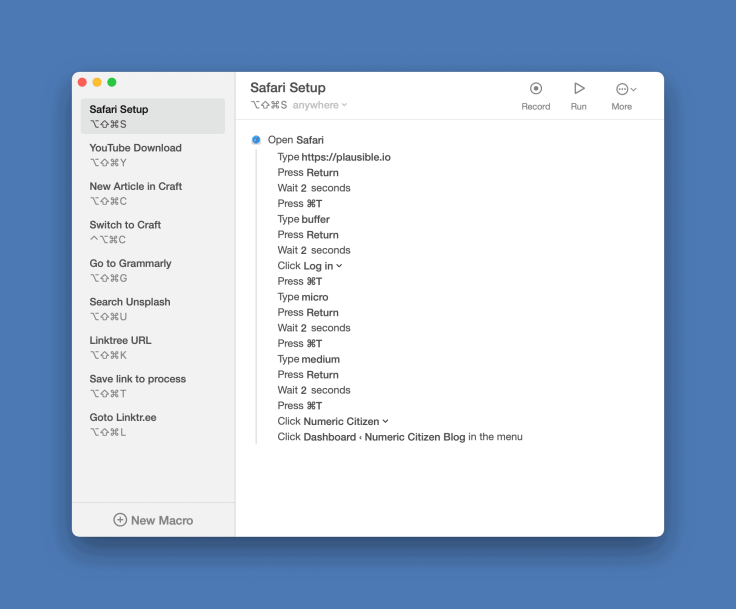Select the Safari Setup macro in sidebar
The height and width of the screenshot is (609, 736).
(x=153, y=116)
